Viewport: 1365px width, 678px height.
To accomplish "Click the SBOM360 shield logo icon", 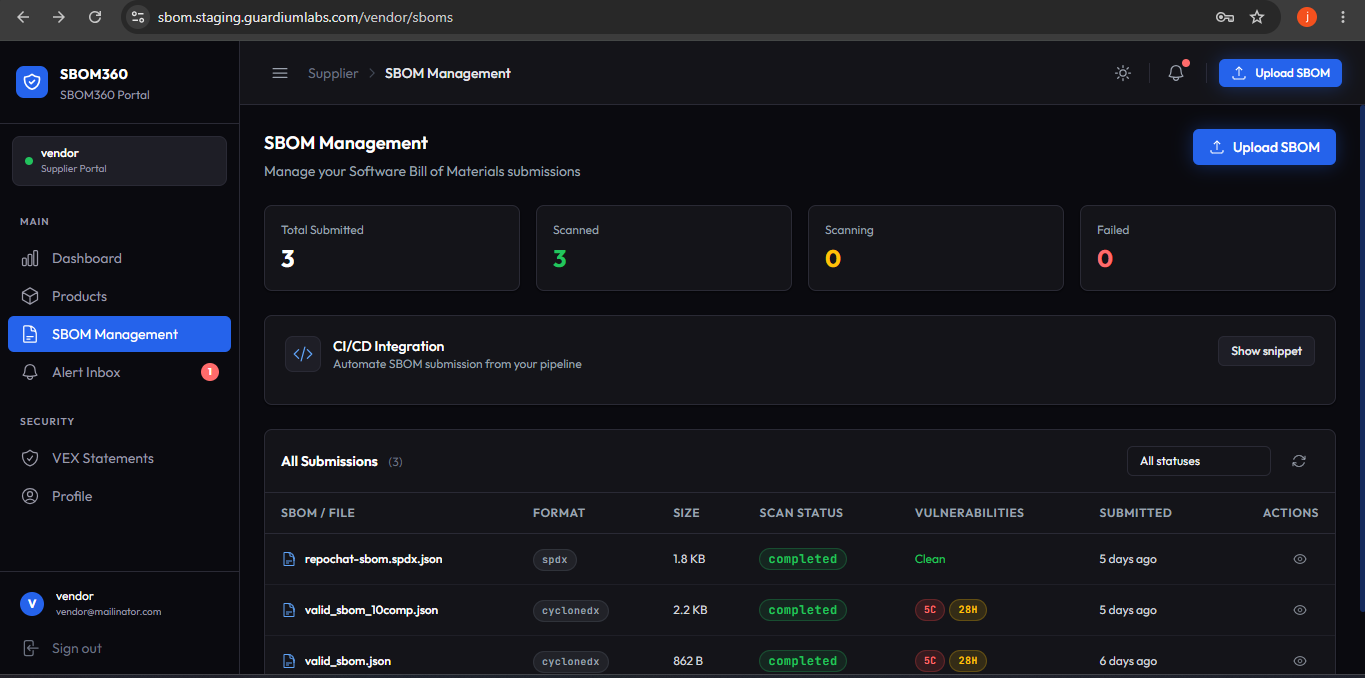I will pos(32,82).
